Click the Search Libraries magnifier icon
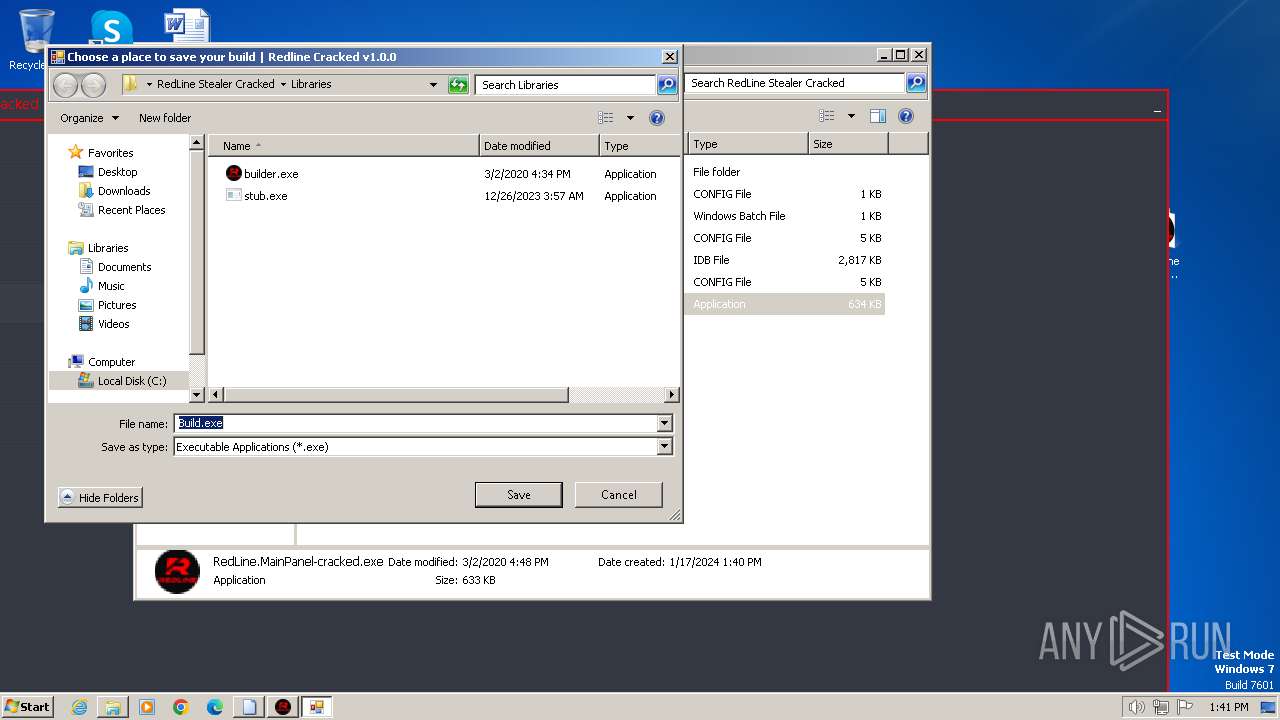Image resolution: width=1280 pixels, height=720 pixels. pos(666,85)
